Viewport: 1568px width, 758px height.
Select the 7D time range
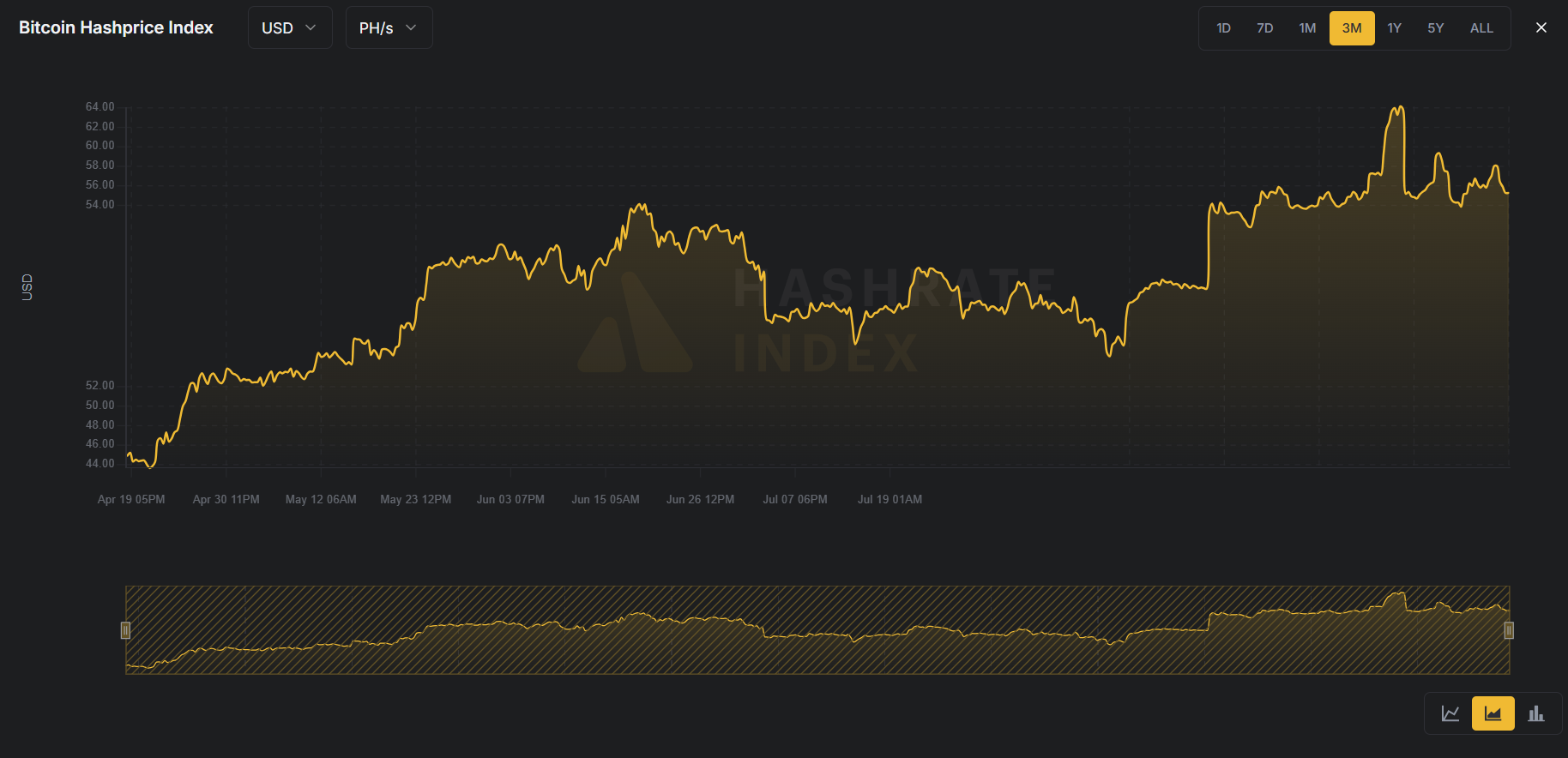[x=1265, y=28]
